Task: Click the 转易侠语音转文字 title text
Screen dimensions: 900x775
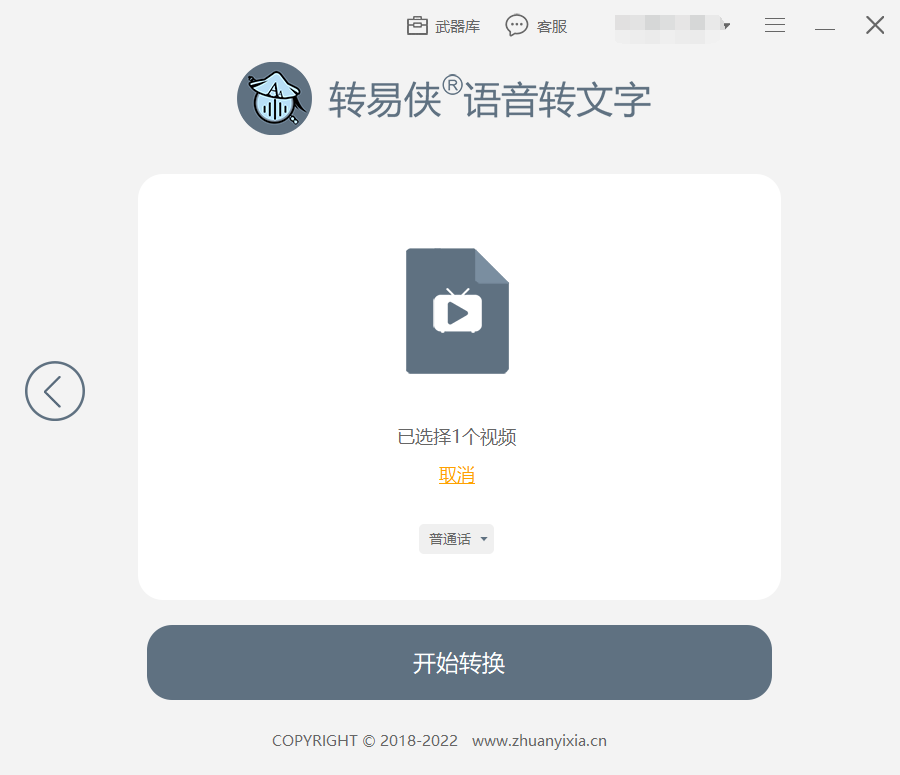Action: click(x=490, y=99)
